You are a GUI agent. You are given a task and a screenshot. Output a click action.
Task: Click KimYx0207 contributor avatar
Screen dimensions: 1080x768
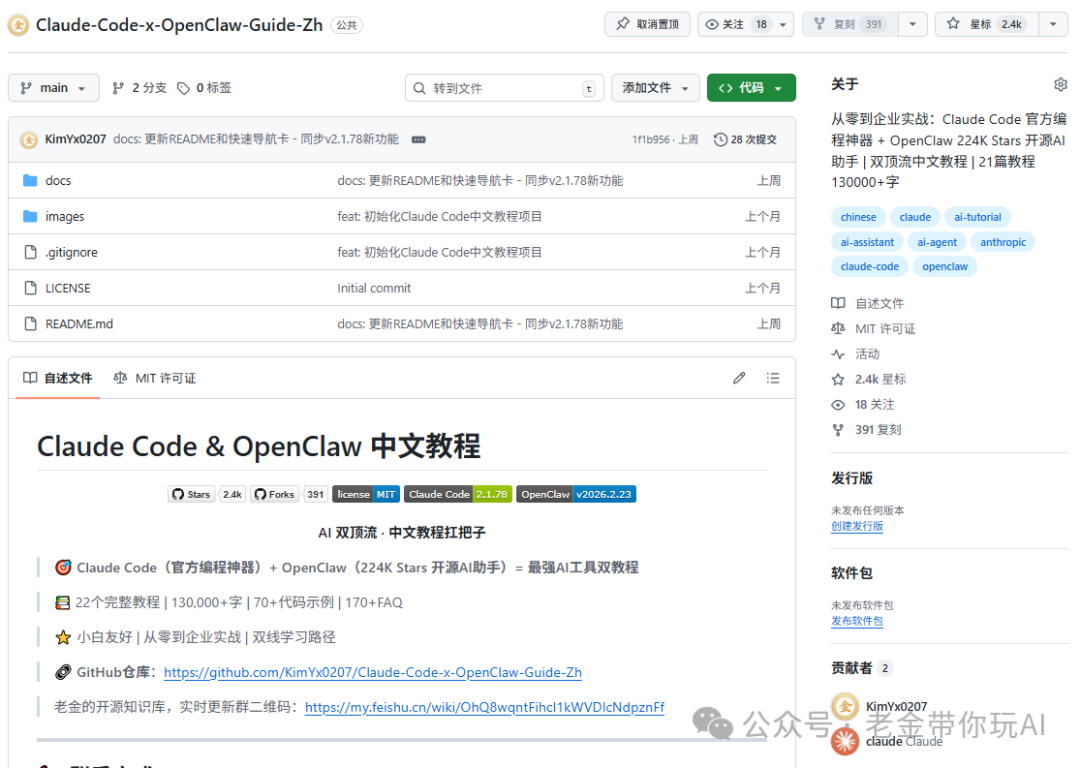(x=844, y=706)
